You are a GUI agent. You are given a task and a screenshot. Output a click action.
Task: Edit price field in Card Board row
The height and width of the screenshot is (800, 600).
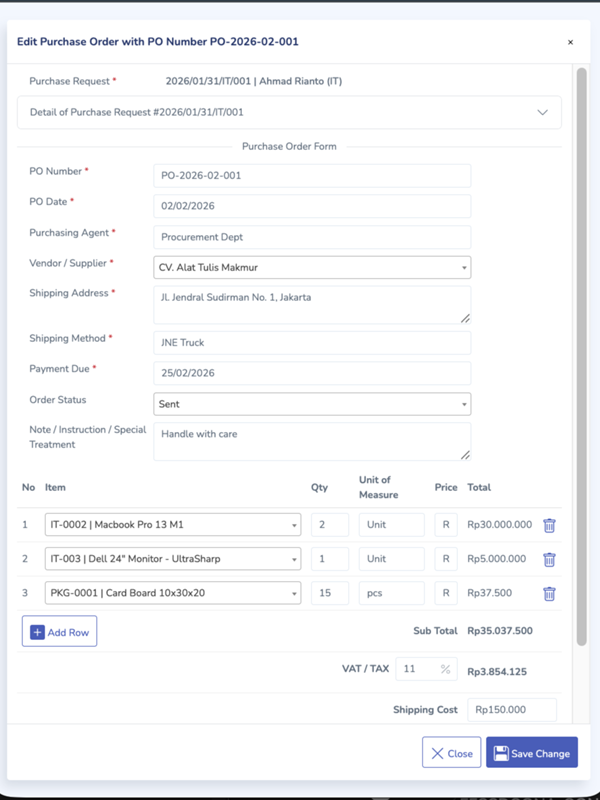click(446, 593)
